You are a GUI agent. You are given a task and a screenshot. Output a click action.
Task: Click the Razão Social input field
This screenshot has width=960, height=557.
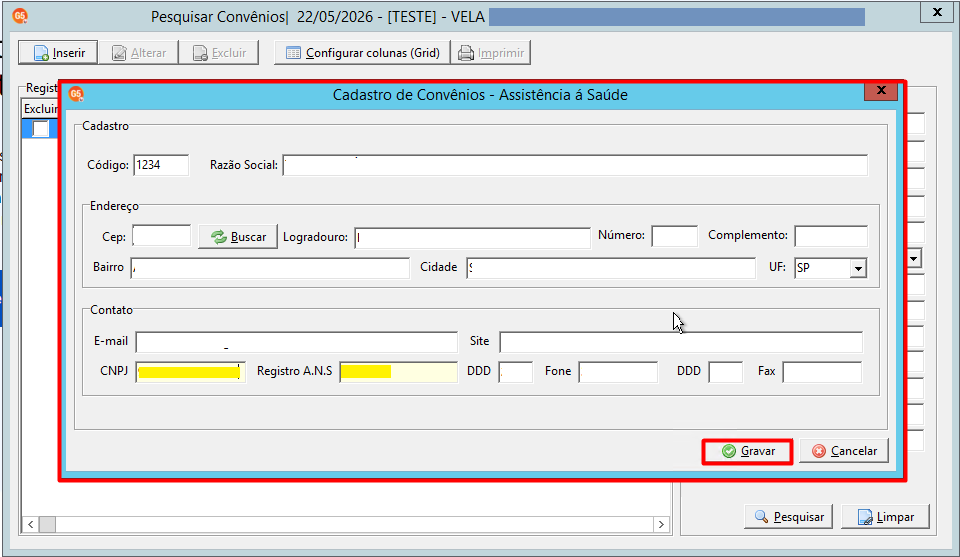tap(575, 165)
